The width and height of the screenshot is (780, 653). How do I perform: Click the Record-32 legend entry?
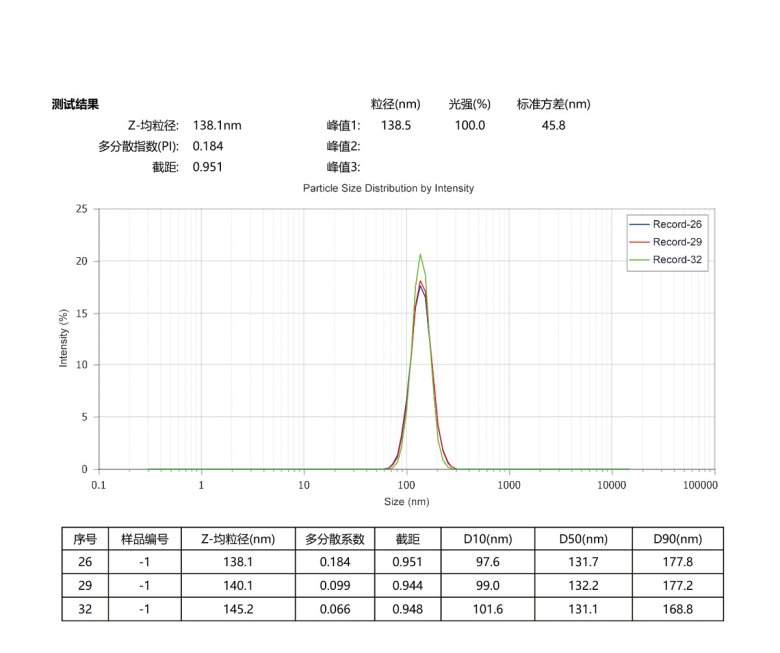(x=676, y=260)
